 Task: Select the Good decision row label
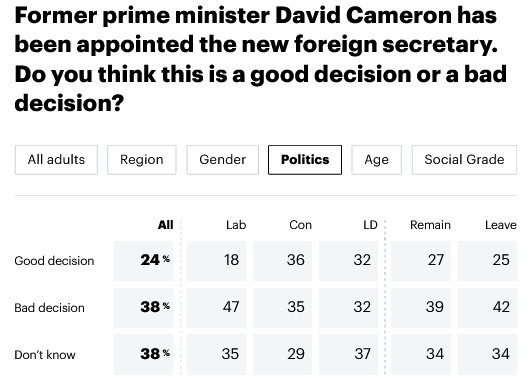coord(54,261)
